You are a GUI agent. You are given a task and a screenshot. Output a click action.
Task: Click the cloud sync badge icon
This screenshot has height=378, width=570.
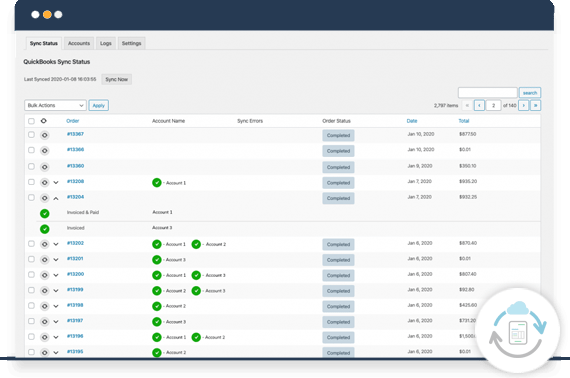click(x=518, y=331)
